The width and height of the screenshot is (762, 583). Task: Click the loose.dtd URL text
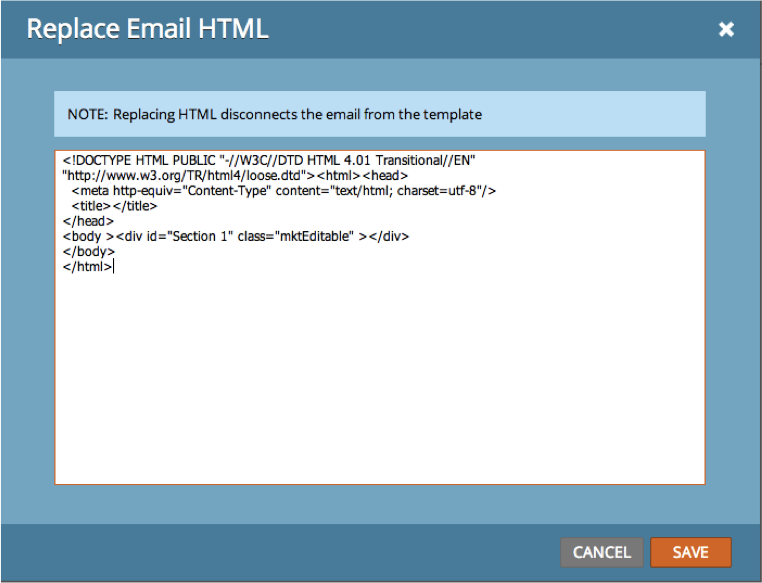[x=160, y=175]
